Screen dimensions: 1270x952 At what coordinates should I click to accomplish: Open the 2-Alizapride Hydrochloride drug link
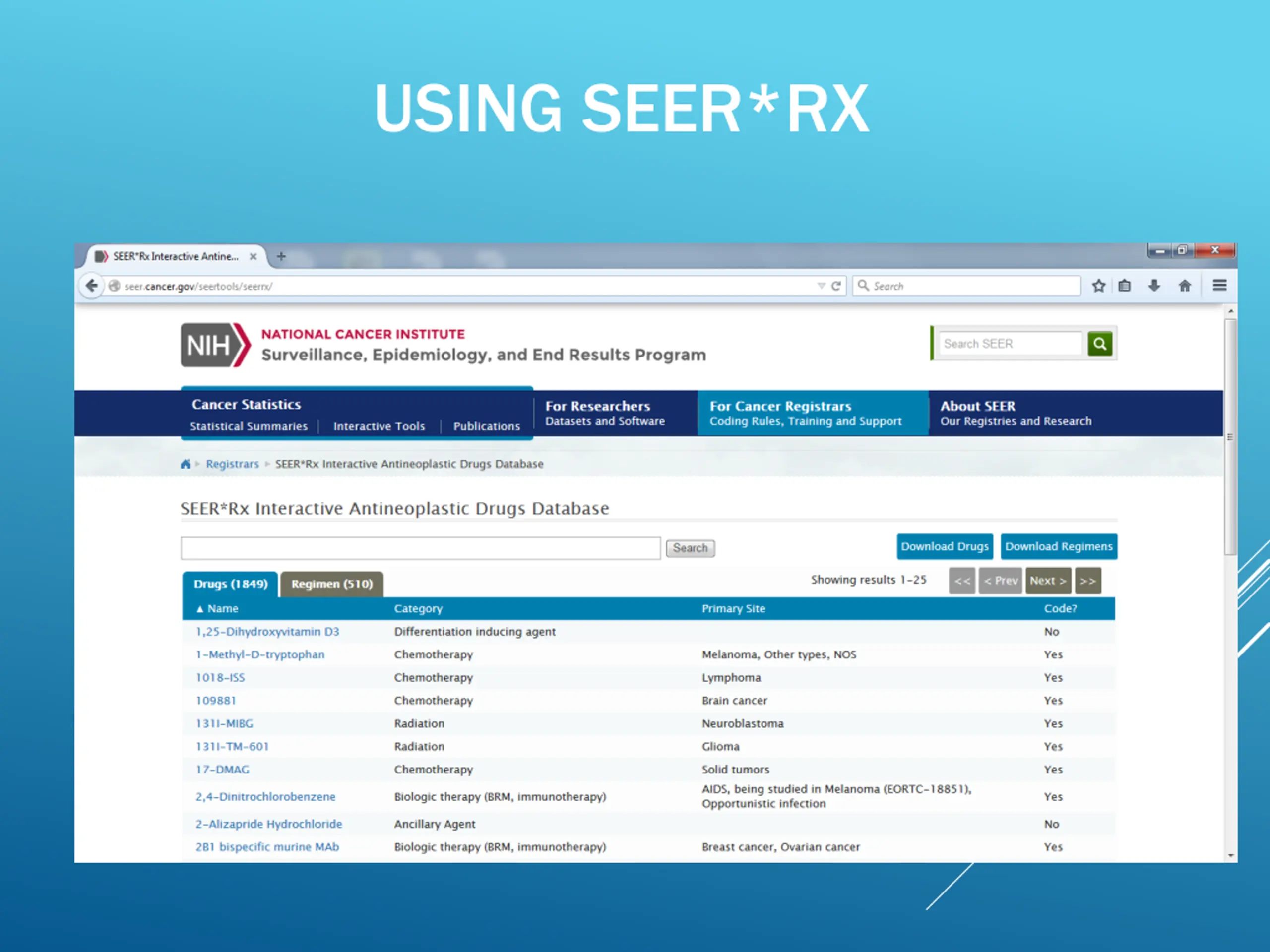[x=269, y=824]
